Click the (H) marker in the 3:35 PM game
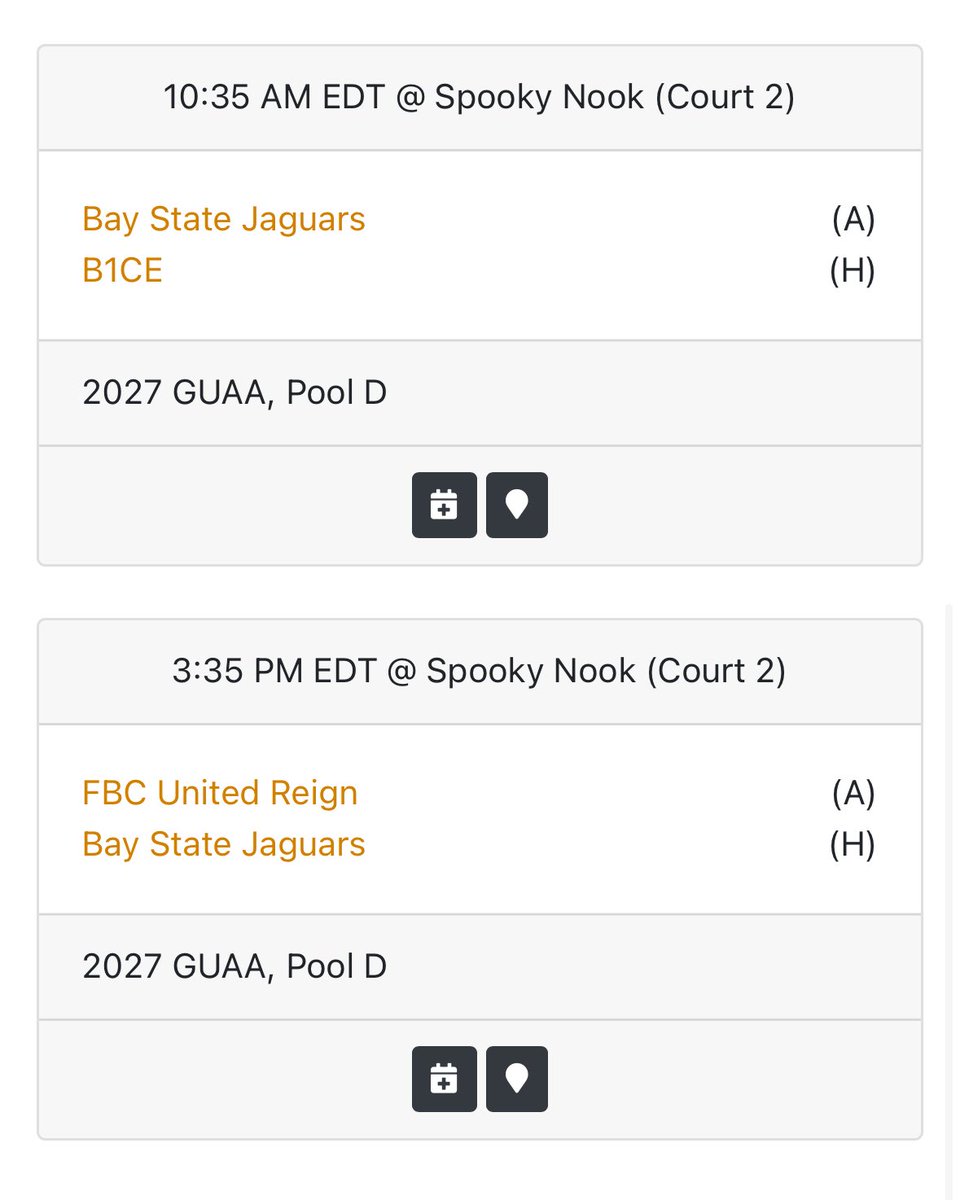The height and width of the screenshot is (1200, 960). [853, 845]
